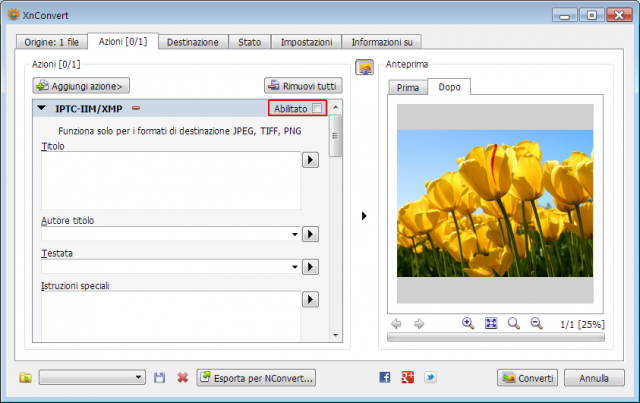Screen dimensions: 640x403
Task: Click the load script folder icon
Action: coord(25,378)
